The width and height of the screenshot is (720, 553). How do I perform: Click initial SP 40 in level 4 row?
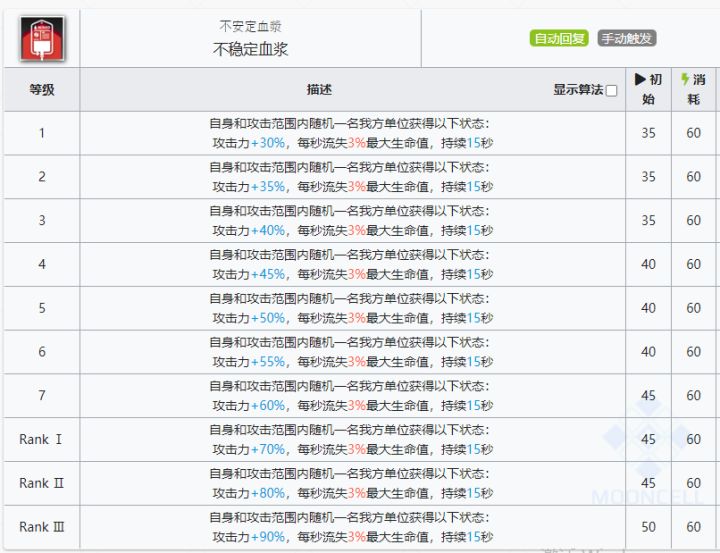point(648,265)
